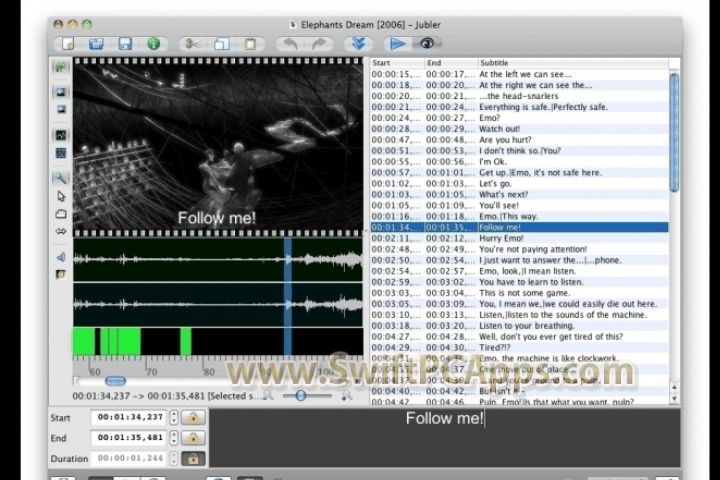Select subtitle row "You'll see!"
The width and height of the screenshot is (720, 480).
[x=519, y=205]
